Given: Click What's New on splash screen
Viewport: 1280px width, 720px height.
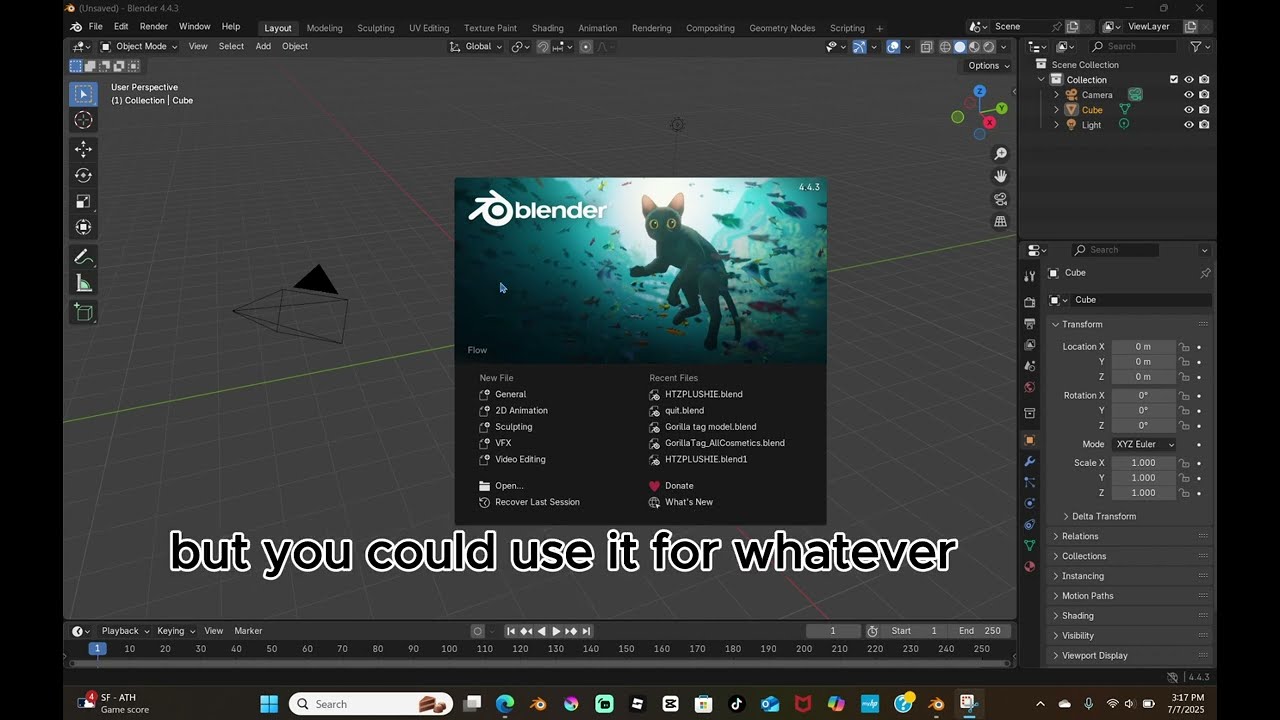Looking at the screenshot, I should pyautogui.click(x=689, y=502).
